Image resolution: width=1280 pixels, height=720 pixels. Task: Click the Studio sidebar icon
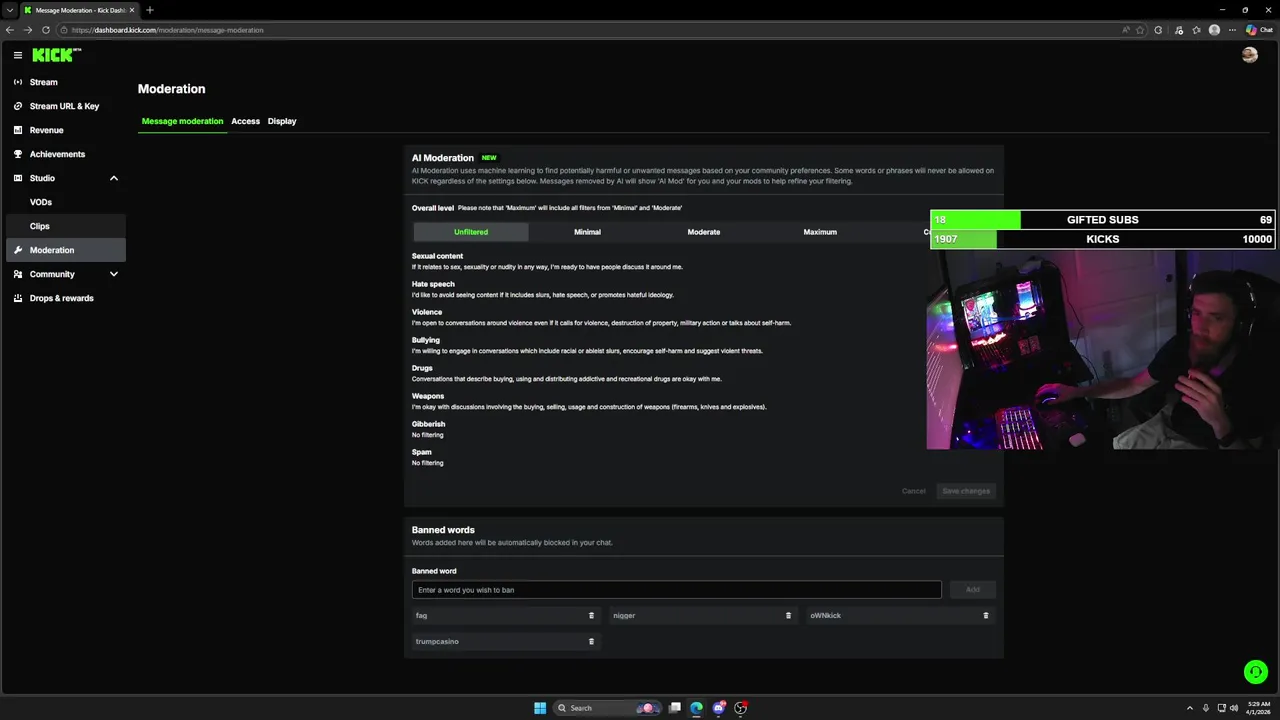(18, 178)
